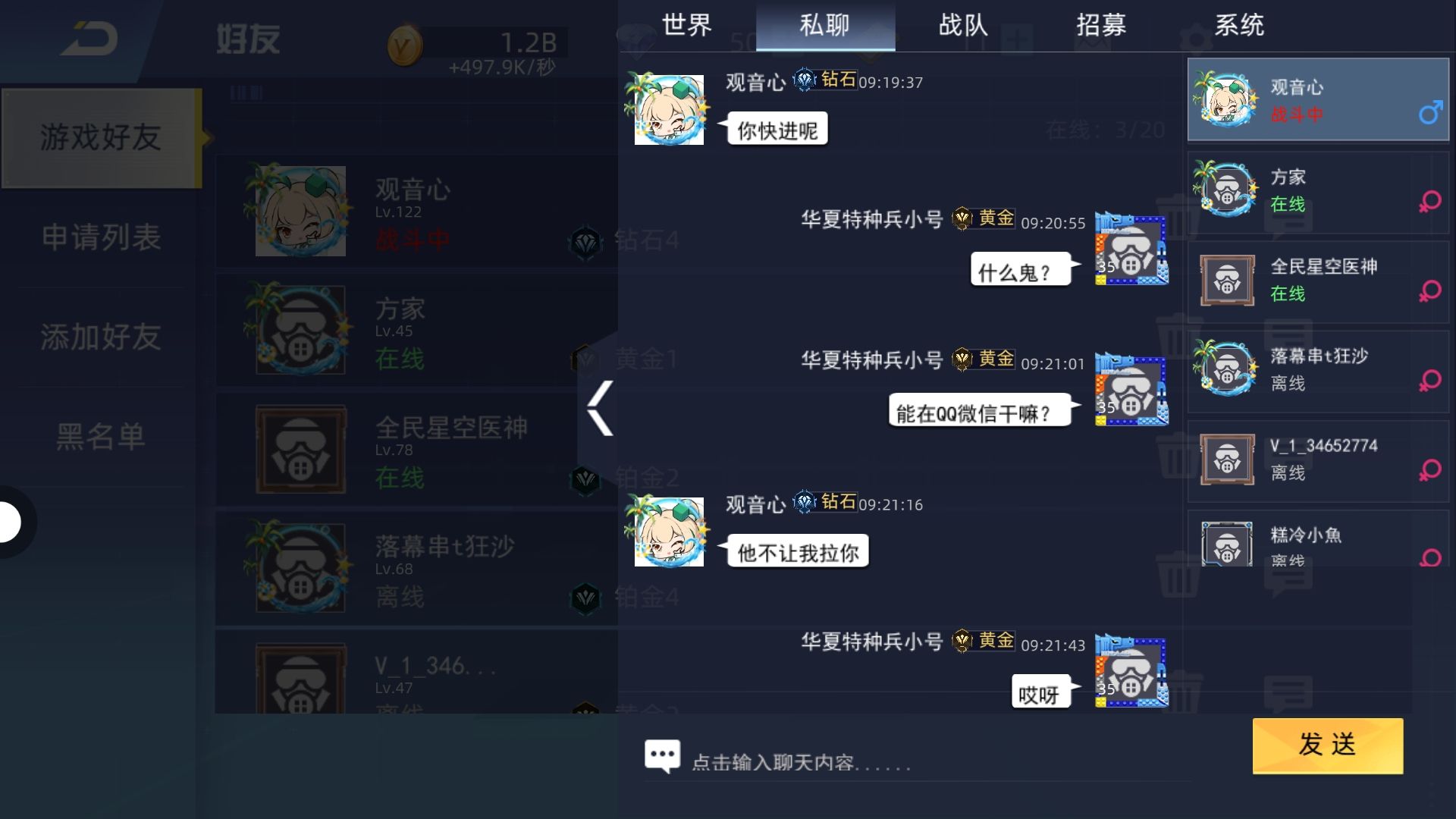Collapse chat panel with left chevron
Image resolution: width=1456 pixels, height=819 pixels.
[599, 408]
